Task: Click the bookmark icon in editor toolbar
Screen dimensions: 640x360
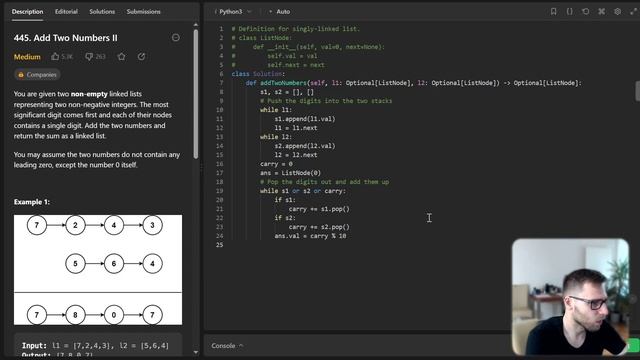Action: click(553, 11)
